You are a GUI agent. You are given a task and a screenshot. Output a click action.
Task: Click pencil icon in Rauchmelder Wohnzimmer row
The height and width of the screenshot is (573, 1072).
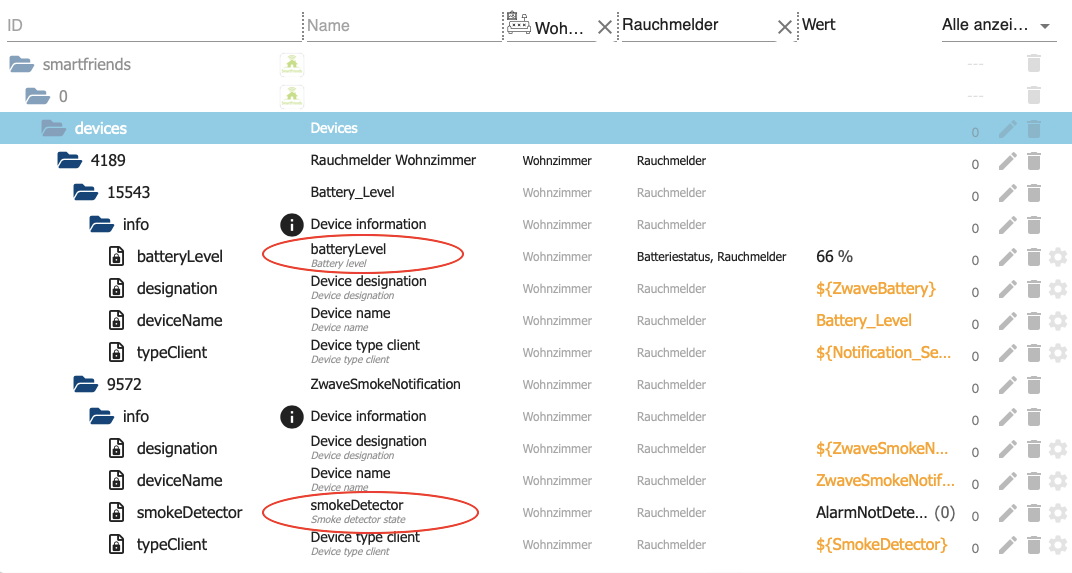(x=1007, y=161)
